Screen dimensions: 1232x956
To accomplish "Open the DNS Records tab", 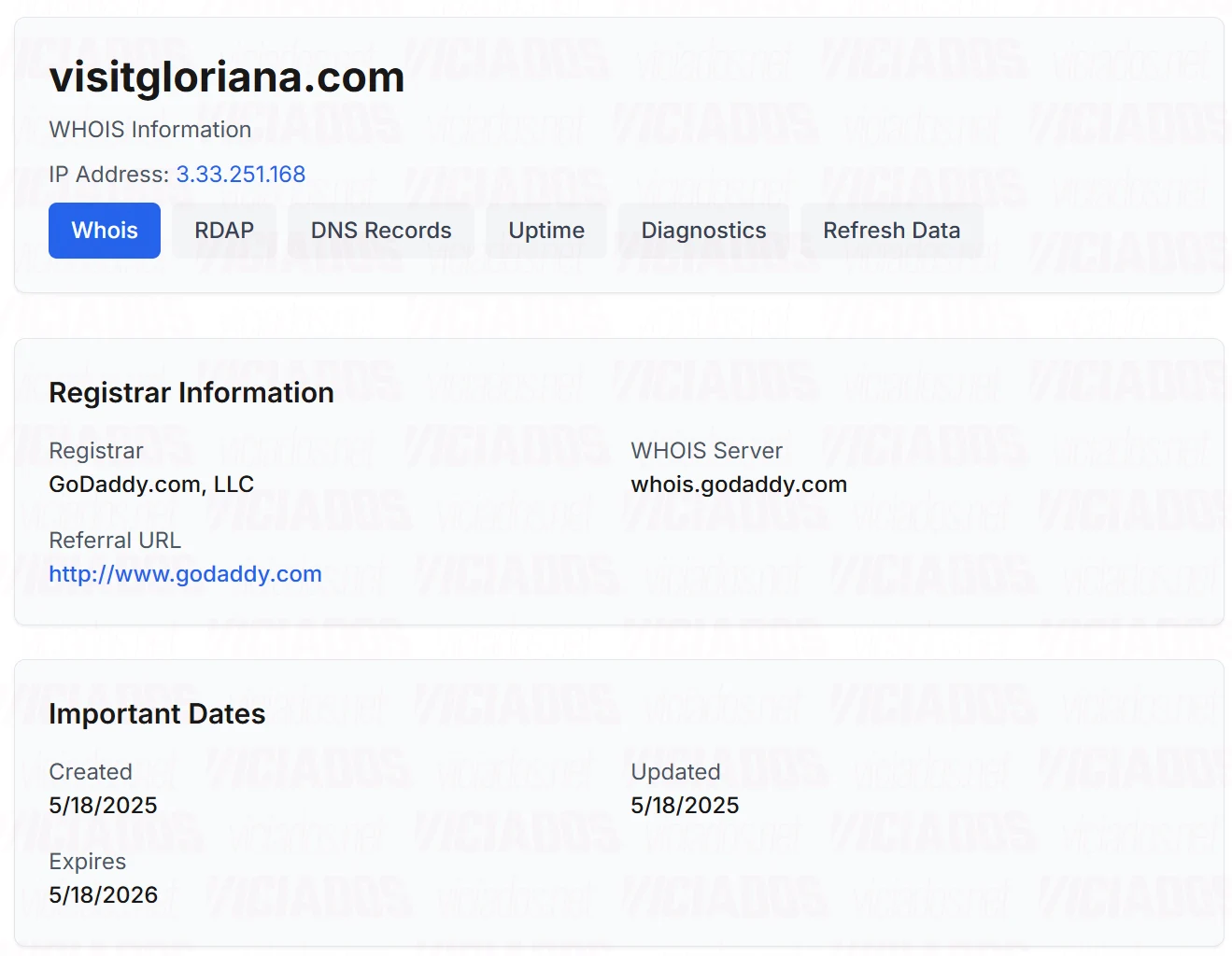I will 381,231.
